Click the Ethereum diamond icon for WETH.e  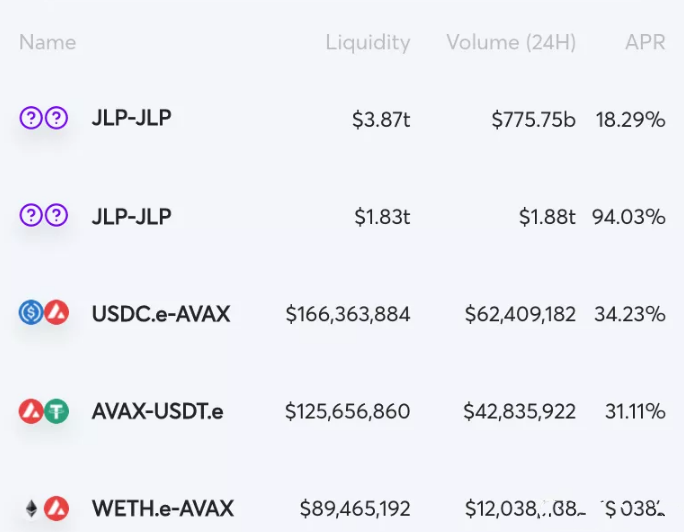(x=31, y=508)
